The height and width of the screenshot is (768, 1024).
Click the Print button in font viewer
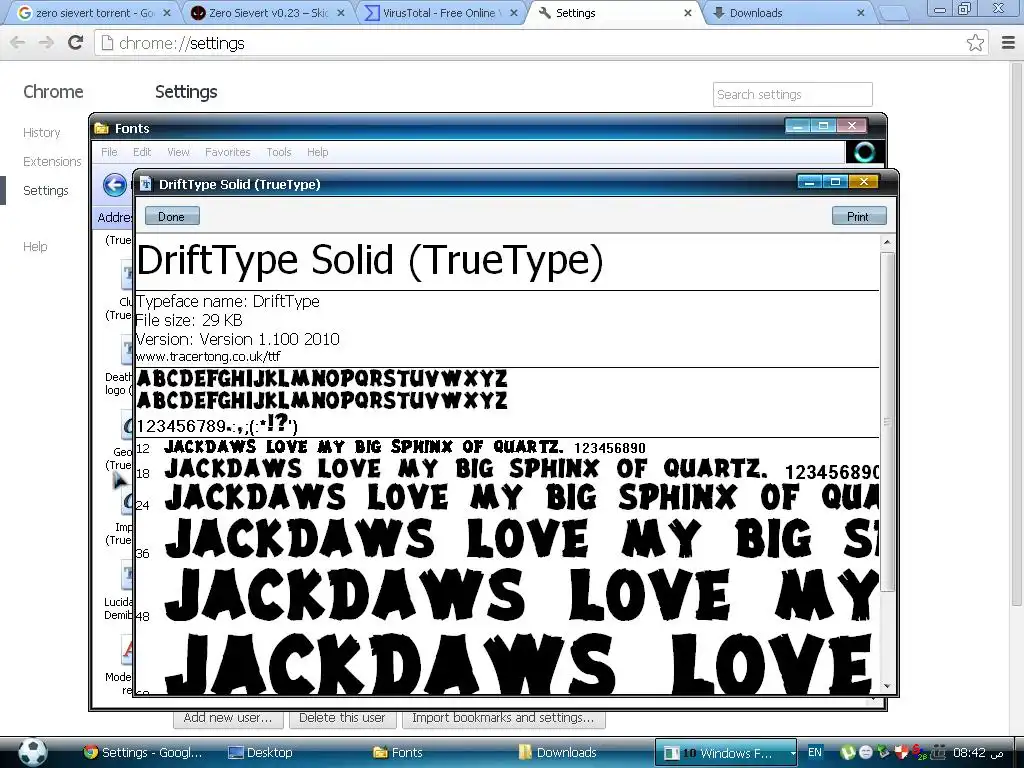(858, 217)
